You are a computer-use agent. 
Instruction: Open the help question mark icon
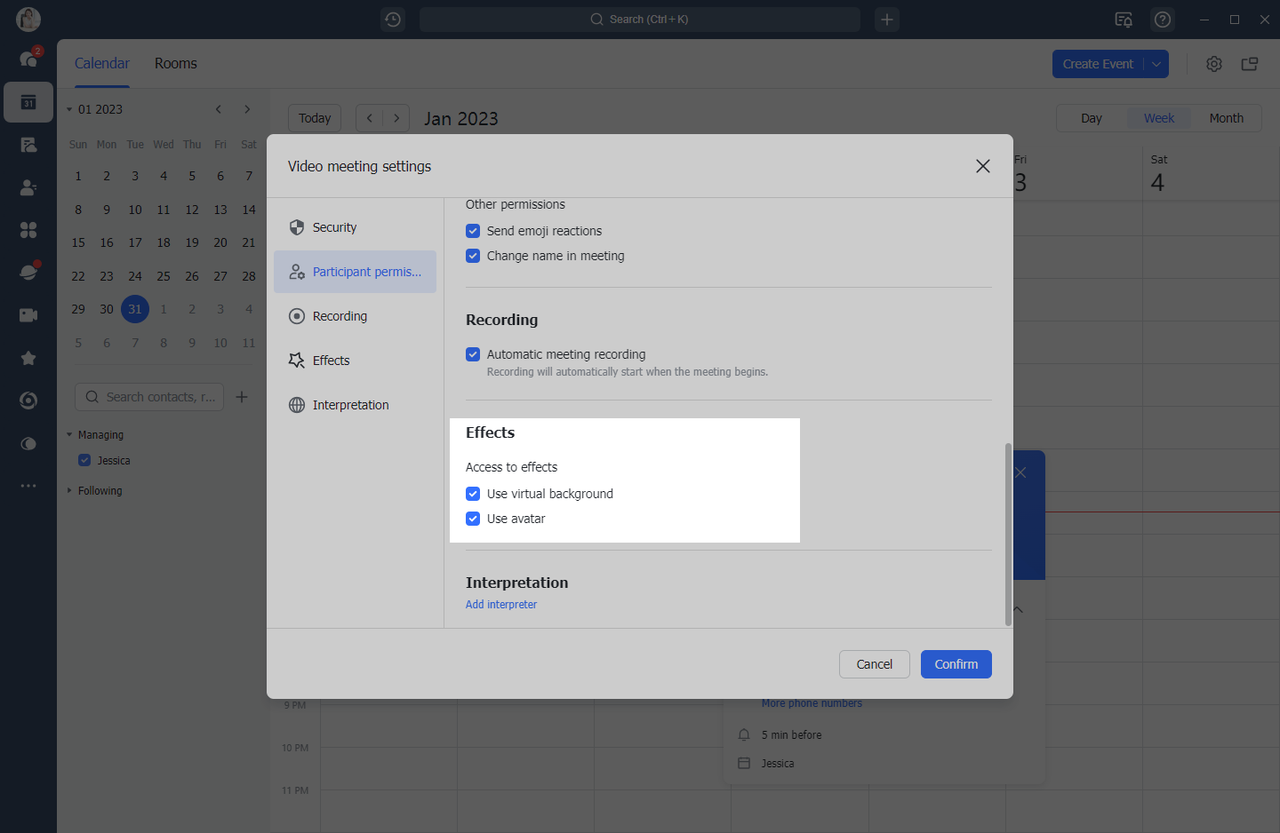[x=1162, y=19]
